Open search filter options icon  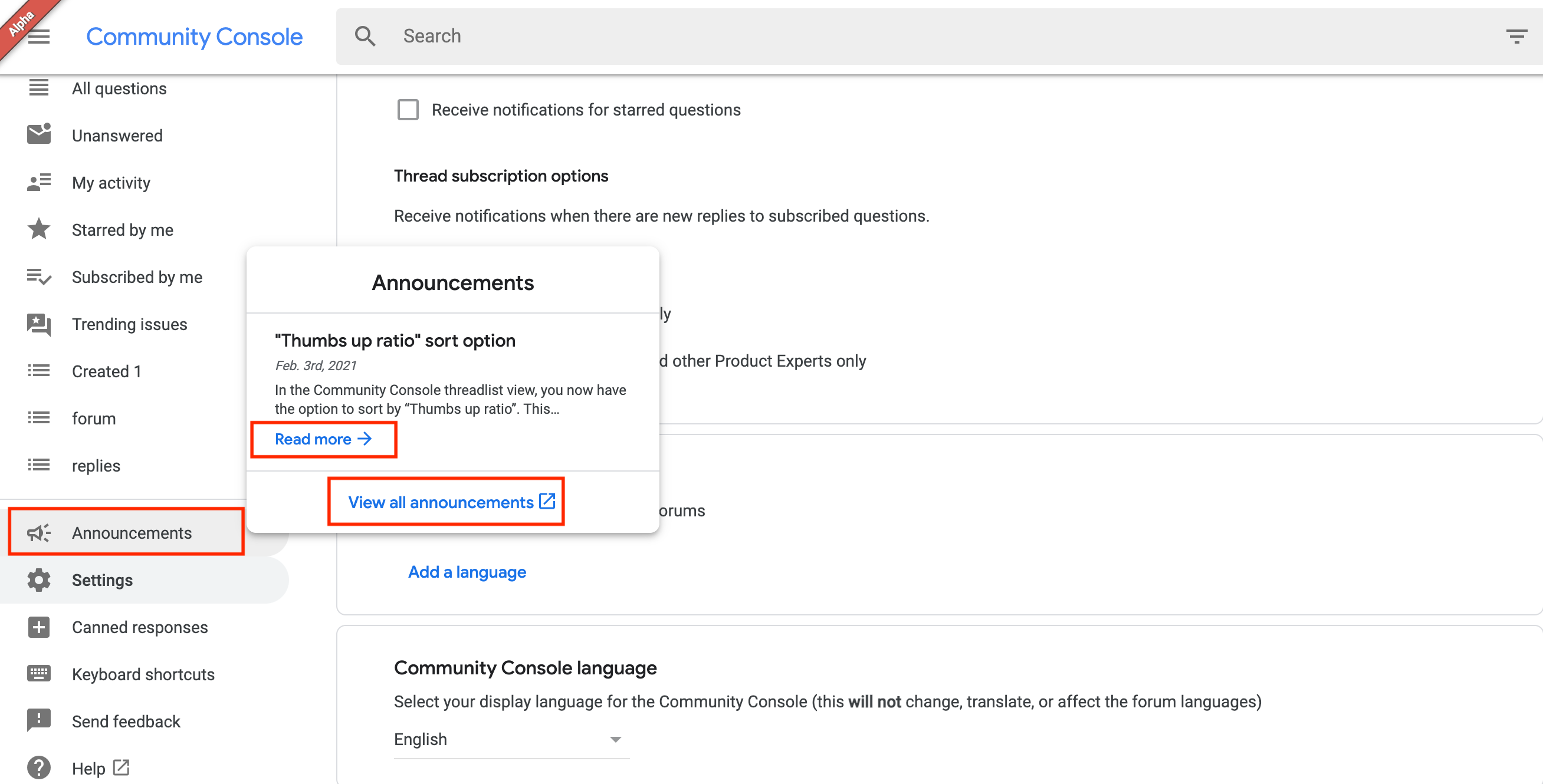1516,37
